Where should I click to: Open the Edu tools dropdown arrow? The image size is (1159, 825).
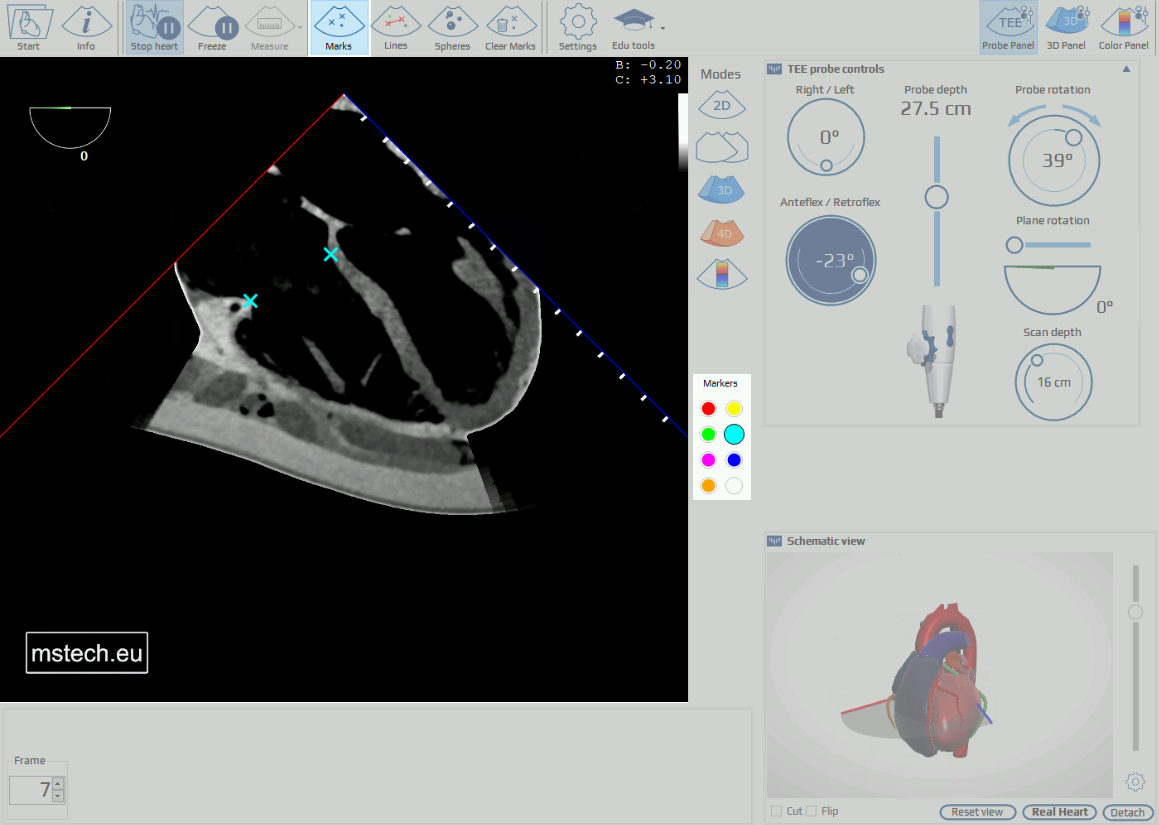663,27
